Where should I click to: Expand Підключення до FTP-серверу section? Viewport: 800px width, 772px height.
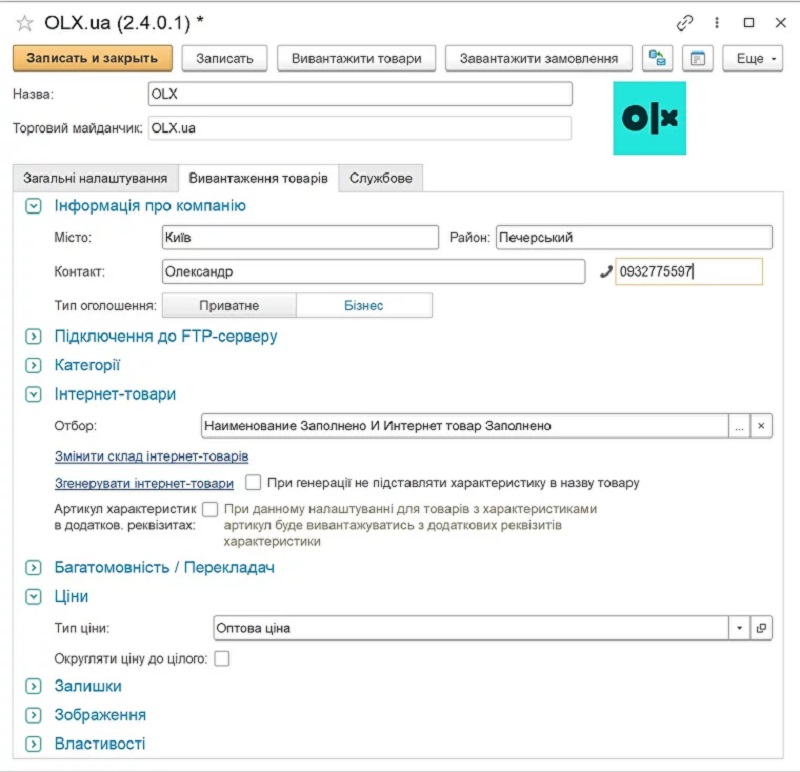(x=34, y=337)
